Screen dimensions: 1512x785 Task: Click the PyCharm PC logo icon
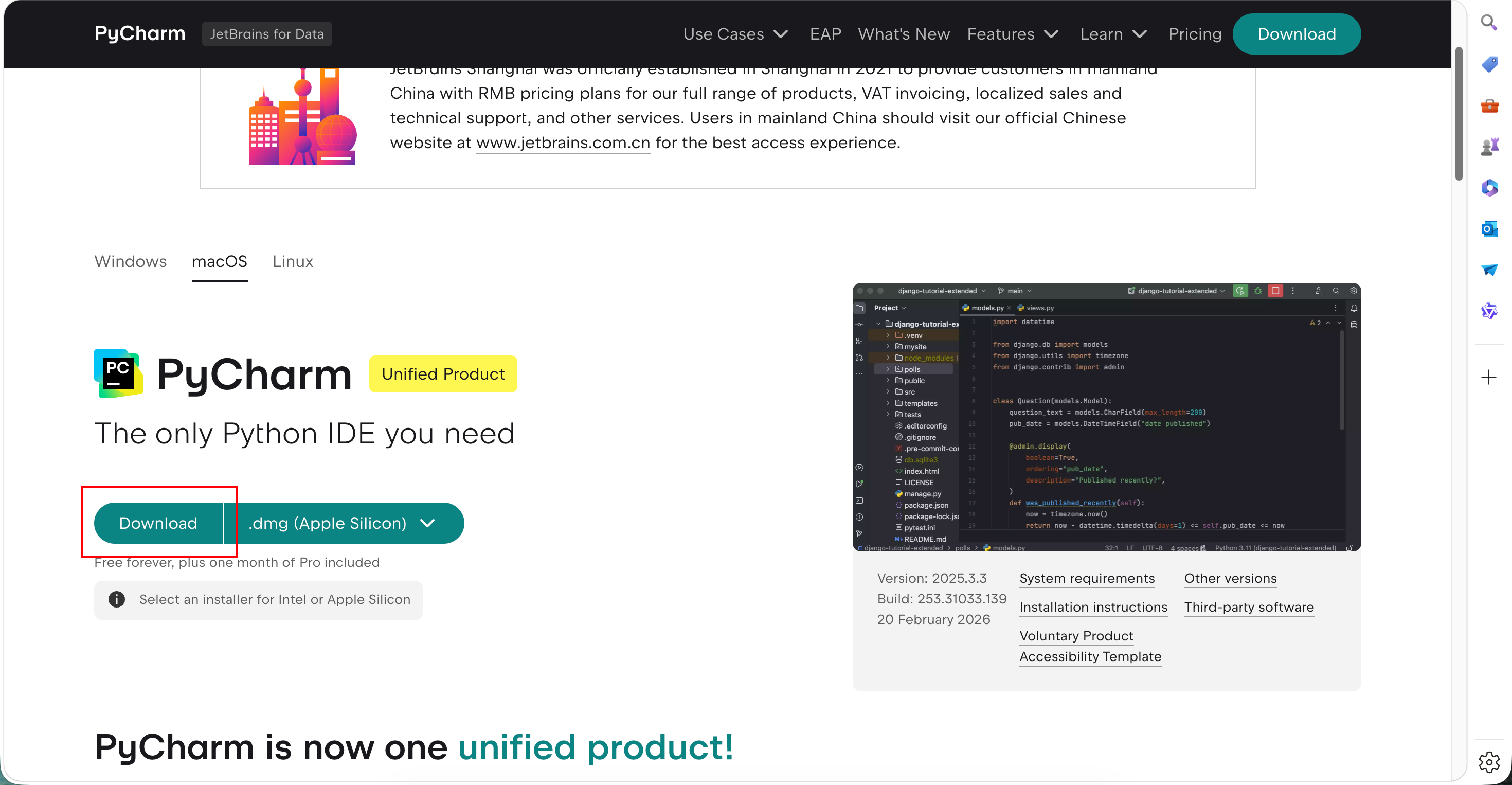tap(119, 373)
